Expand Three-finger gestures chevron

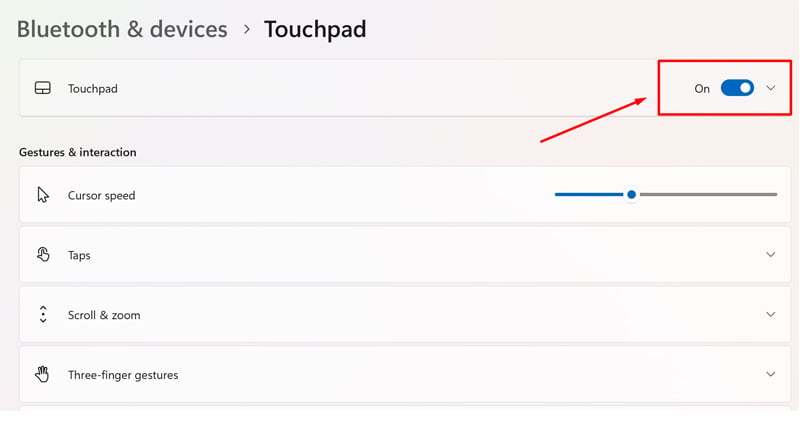[770, 374]
